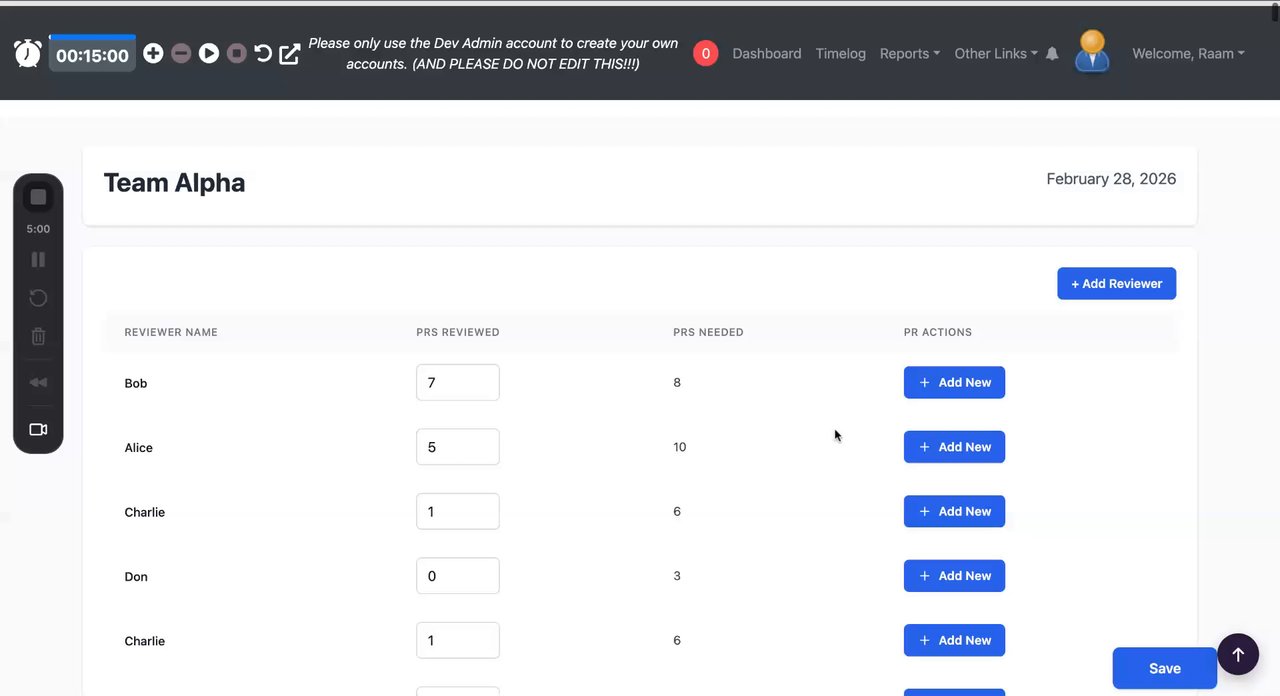This screenshot has height=696, width=1280.
Task: Click Alice's PRs Reviewed input field
Action: [x=457, y=447]
